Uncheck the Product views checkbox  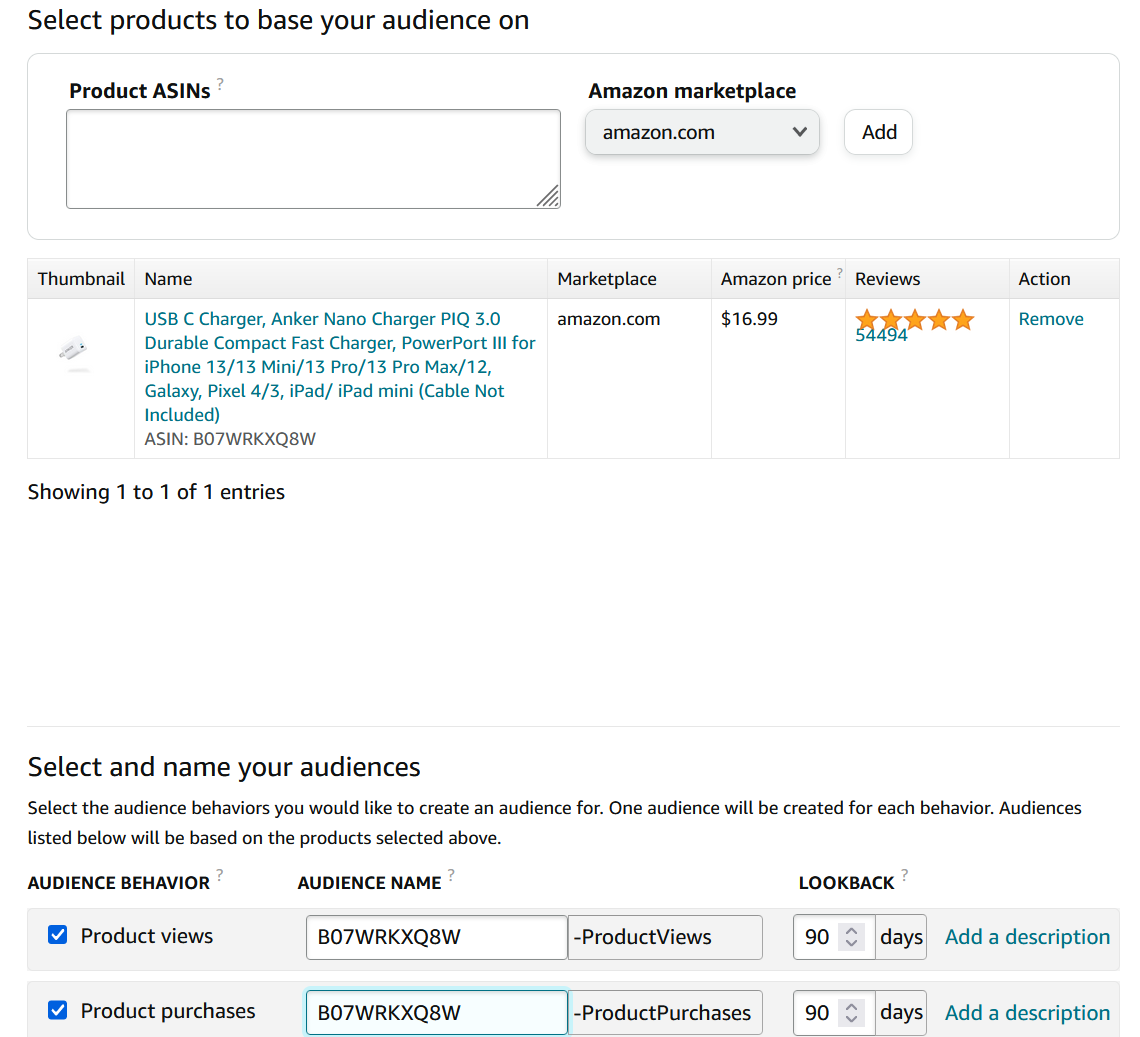pyautogui.click(x=58, y=935)
